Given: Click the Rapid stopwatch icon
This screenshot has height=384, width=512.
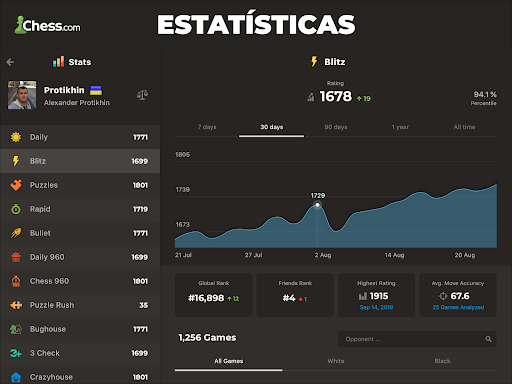Looking at the screenshot, I should (x=16, y=209).
